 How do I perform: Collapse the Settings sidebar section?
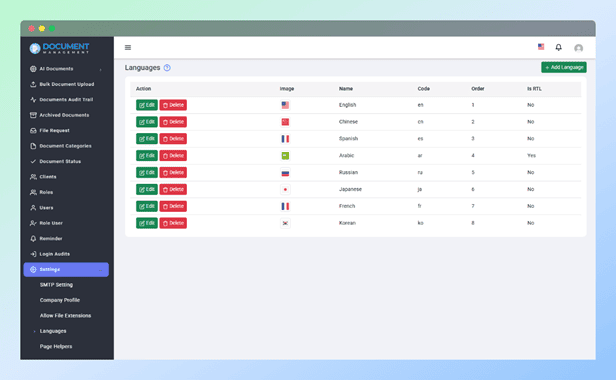(66, 270)
